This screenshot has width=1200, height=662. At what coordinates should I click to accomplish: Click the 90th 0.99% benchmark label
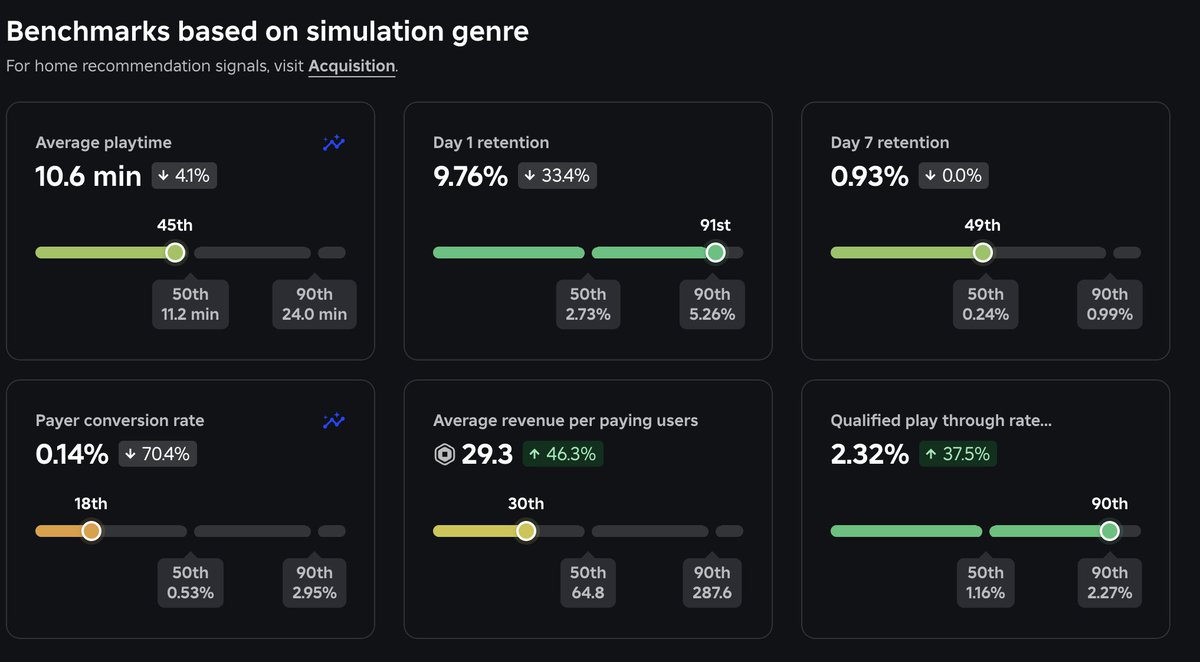tap(1110, 304)
